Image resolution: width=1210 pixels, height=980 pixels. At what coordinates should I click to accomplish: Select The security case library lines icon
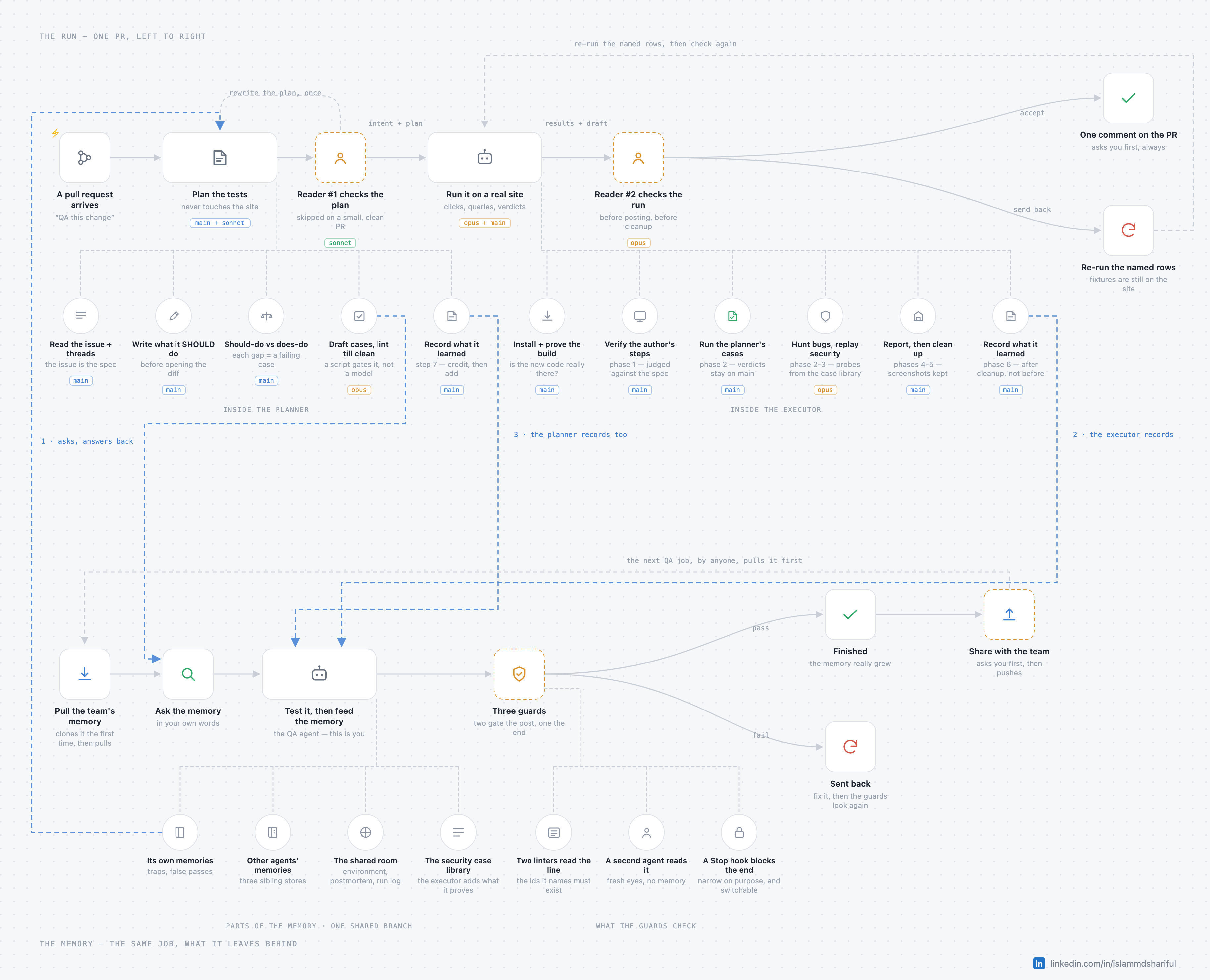[458, 833]
